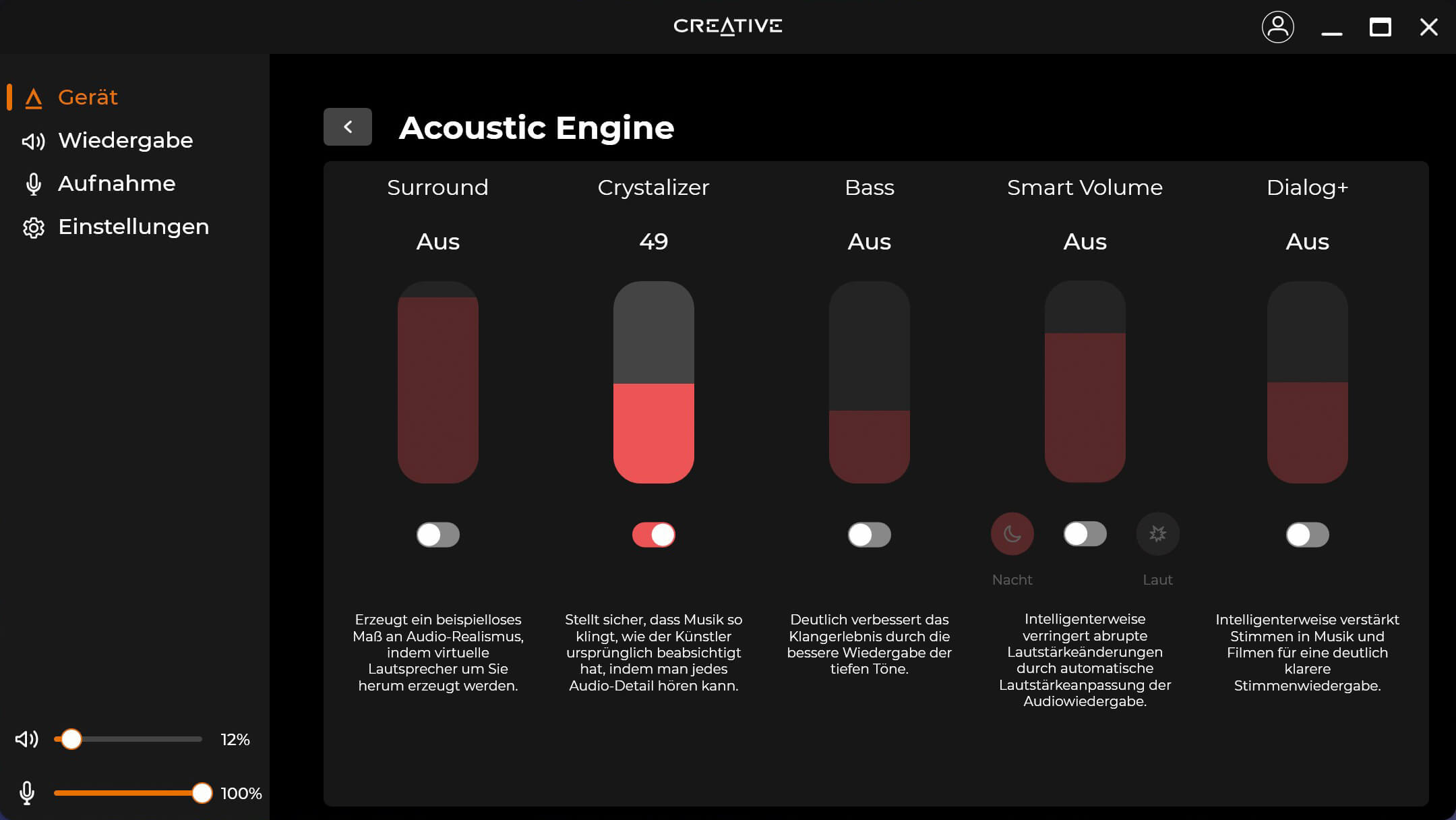Screen dimensions: 1456x820
Task: Click the Creative logo in the title bar
Action: pyautogui.click(x=728, y=26)
